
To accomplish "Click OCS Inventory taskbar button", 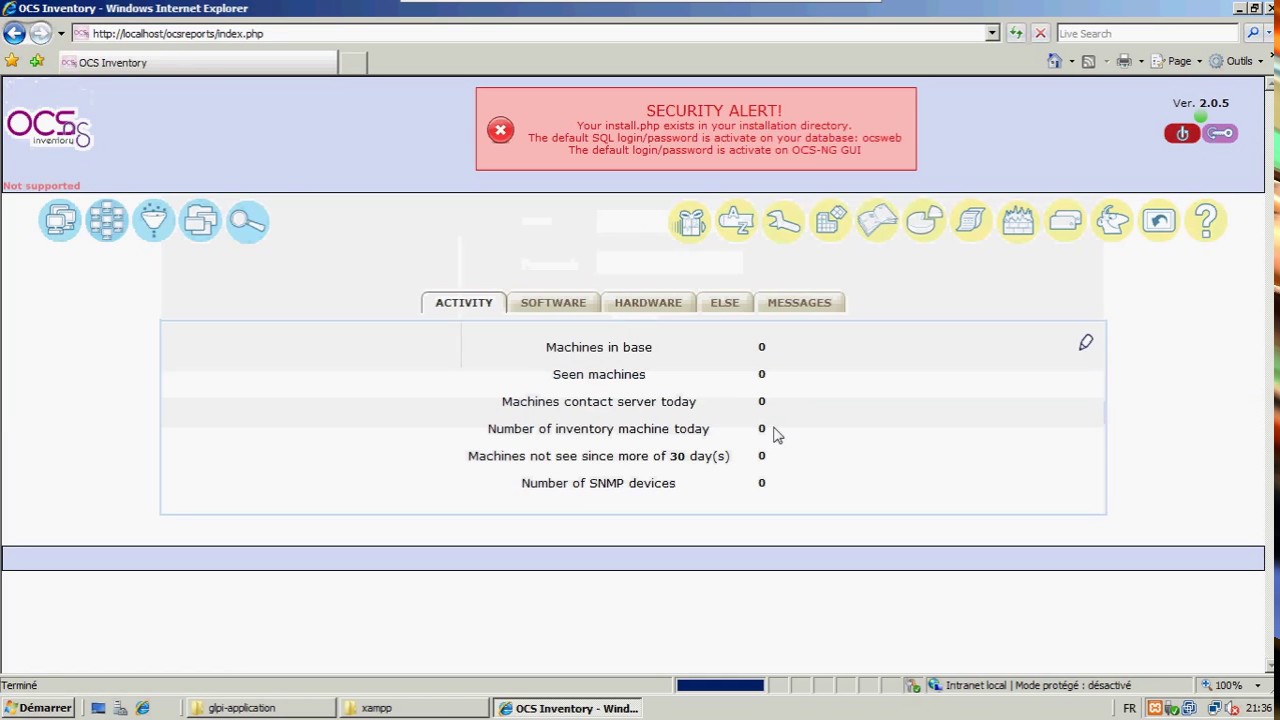I will pyautogui.click(x=567, y=708).
